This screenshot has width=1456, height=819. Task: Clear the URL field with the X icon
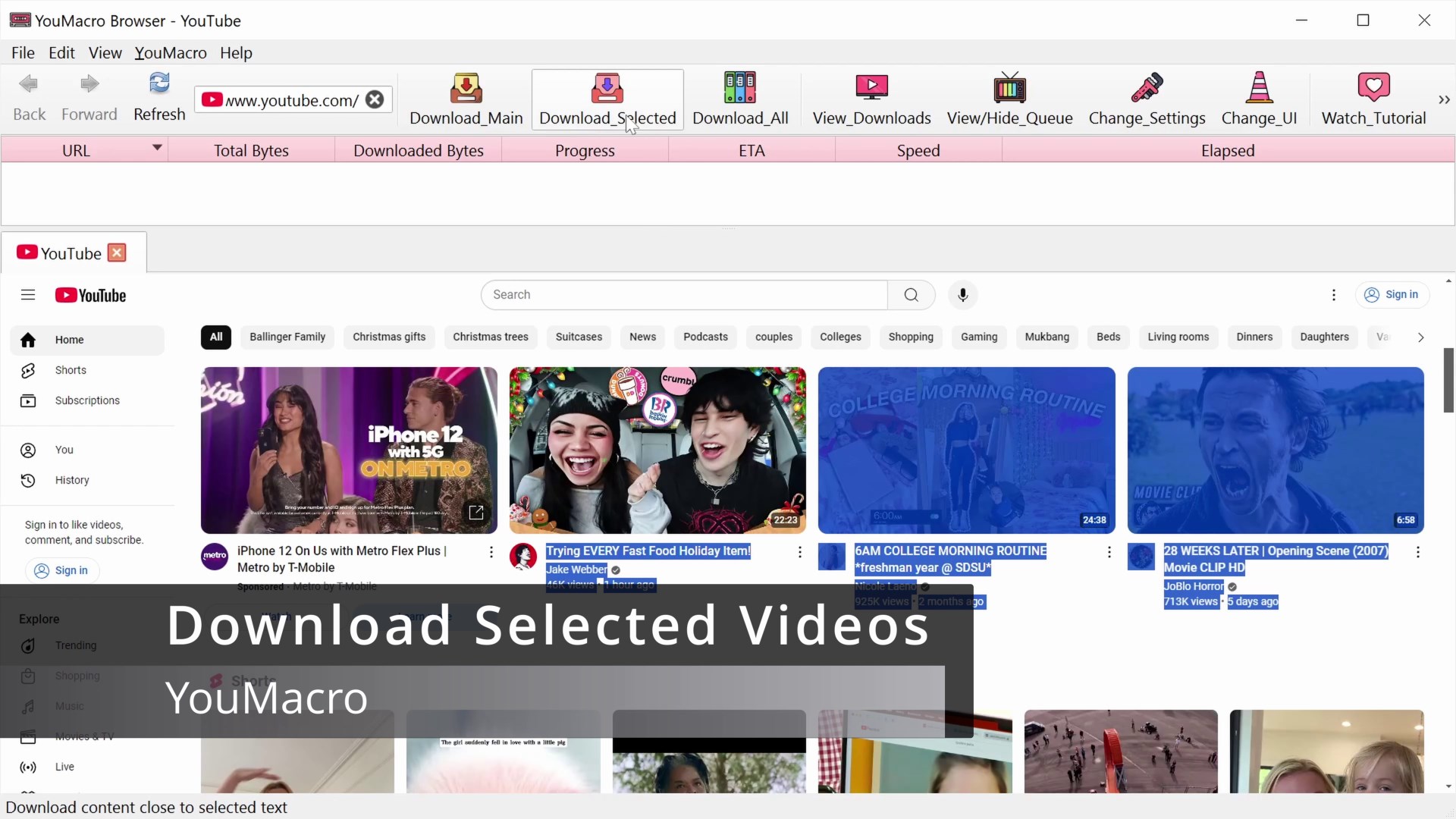375,99
